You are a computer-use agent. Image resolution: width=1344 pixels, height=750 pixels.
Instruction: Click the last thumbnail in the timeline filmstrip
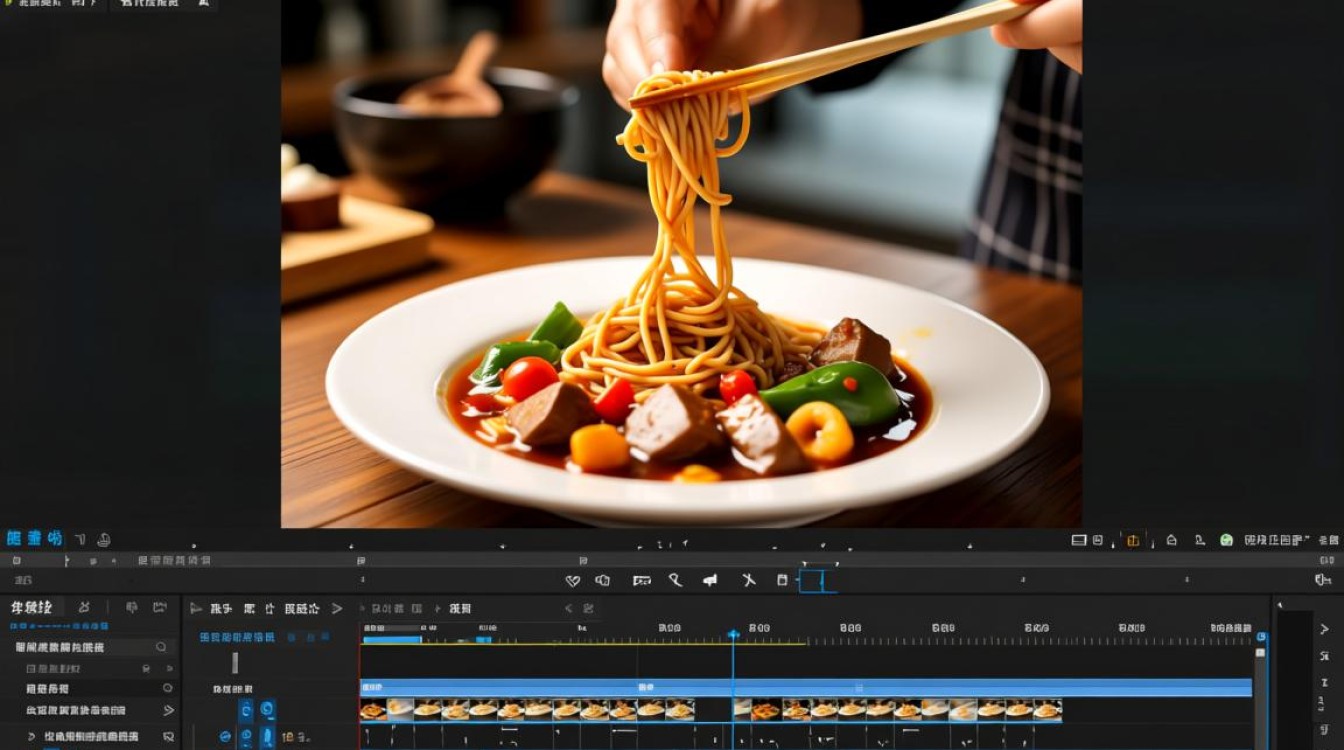click(1048, 710)
